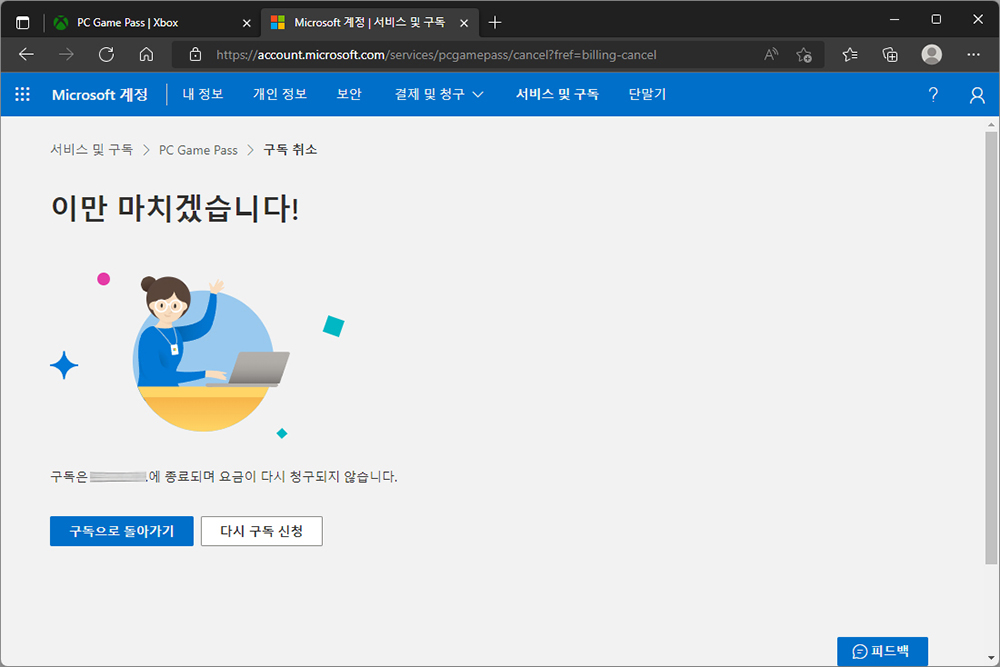Screen dimensions: 1000x667
Task: Refresh the current page
Action: click(107, 55)
